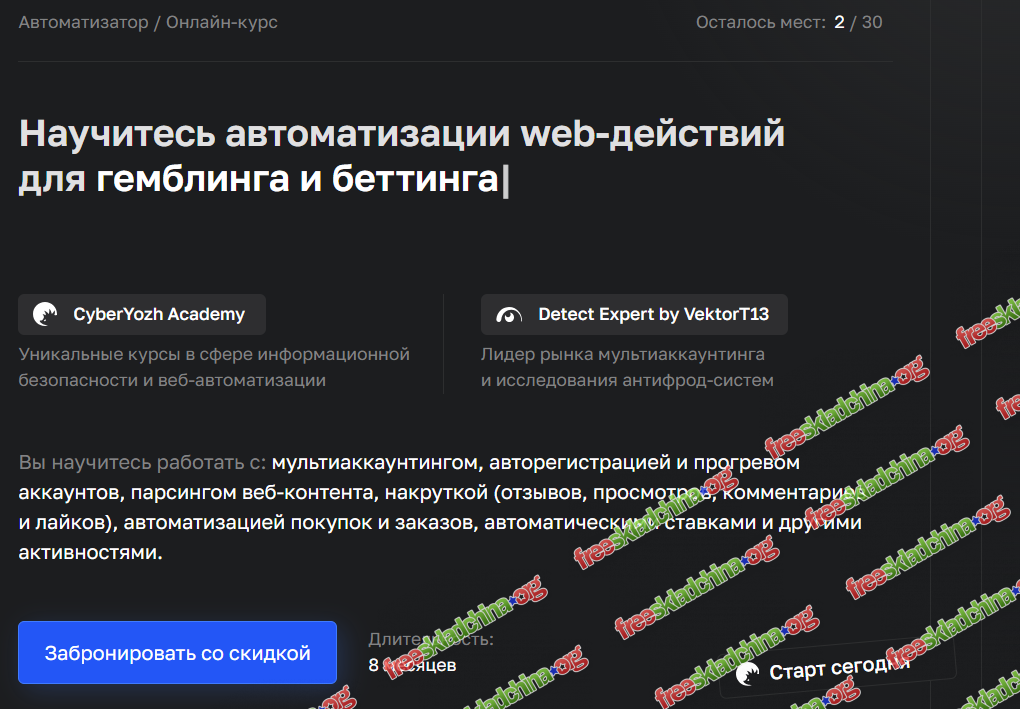Click the "Старт сегодня" label
Screen dimensions: 1020x709
coord(839,669)
